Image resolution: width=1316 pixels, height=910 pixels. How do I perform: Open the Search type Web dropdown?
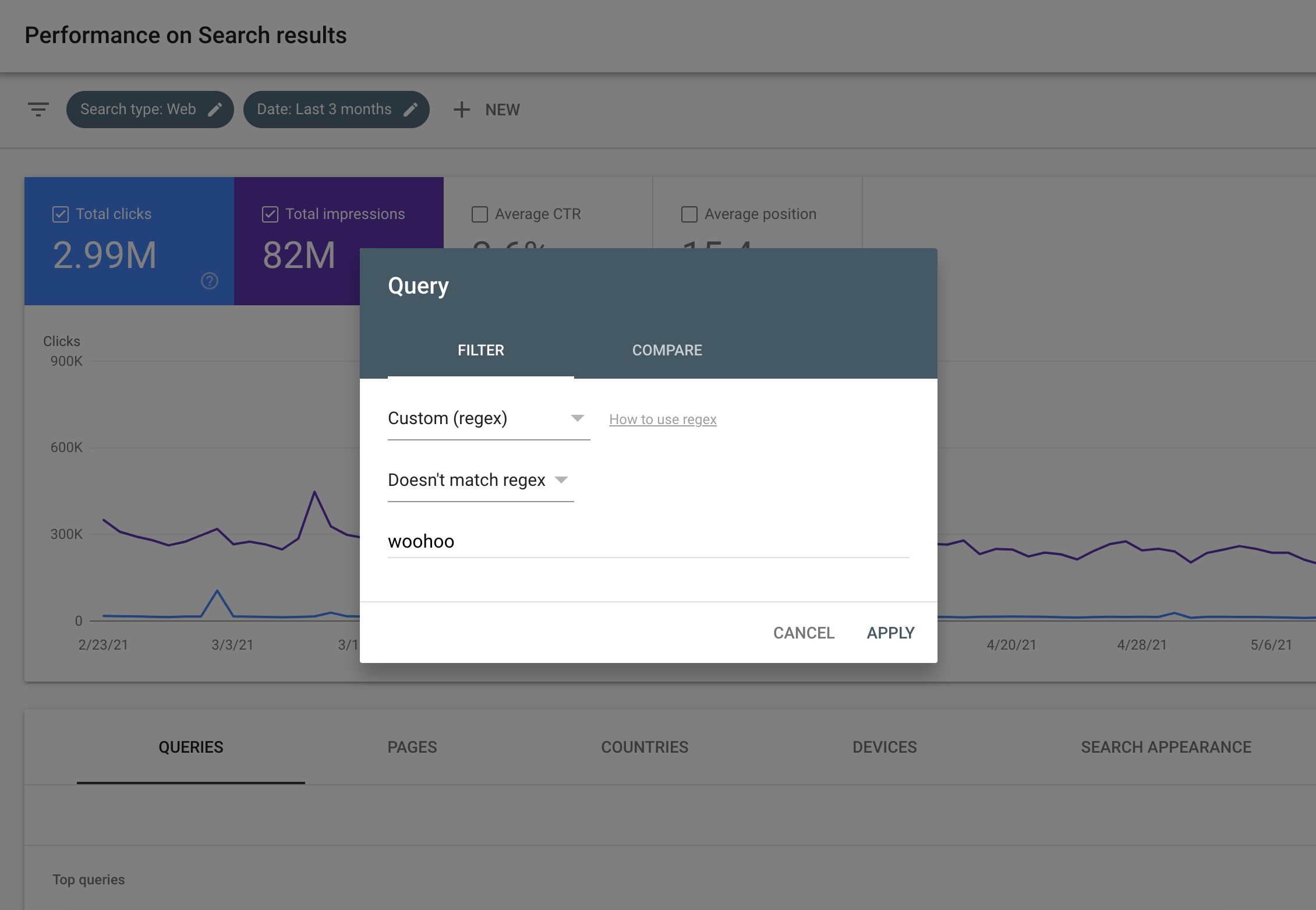pos(149,109)
